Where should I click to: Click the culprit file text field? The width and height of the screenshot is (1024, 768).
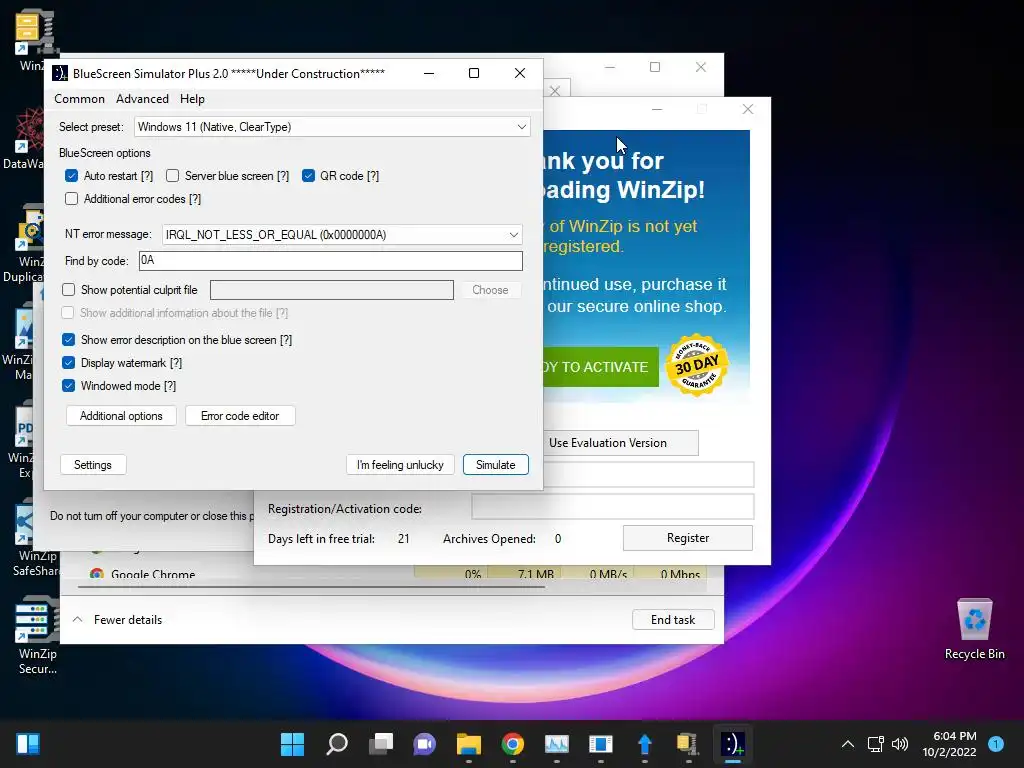332,290
